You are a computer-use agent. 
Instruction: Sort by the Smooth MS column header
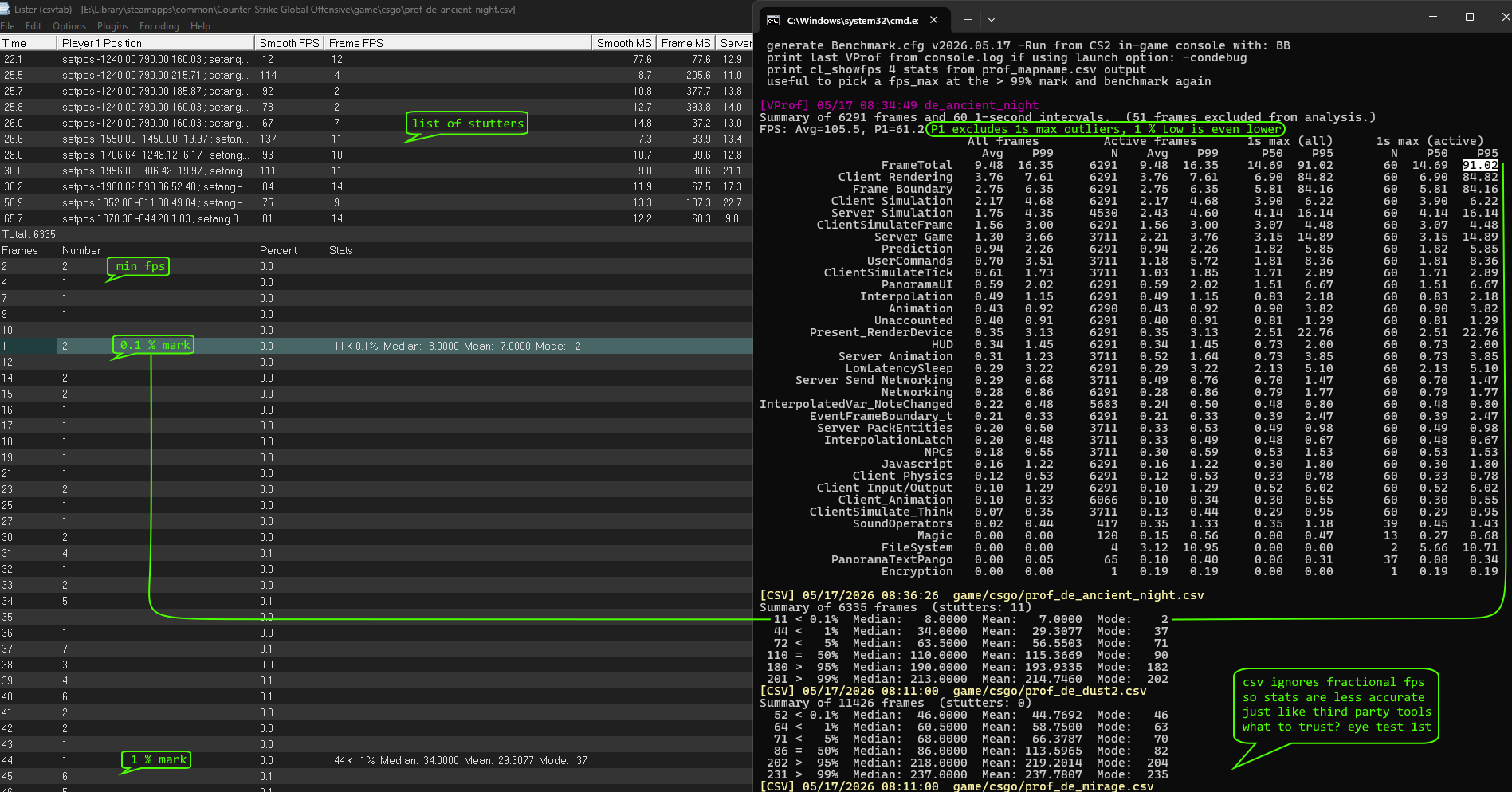coord(624,43)
